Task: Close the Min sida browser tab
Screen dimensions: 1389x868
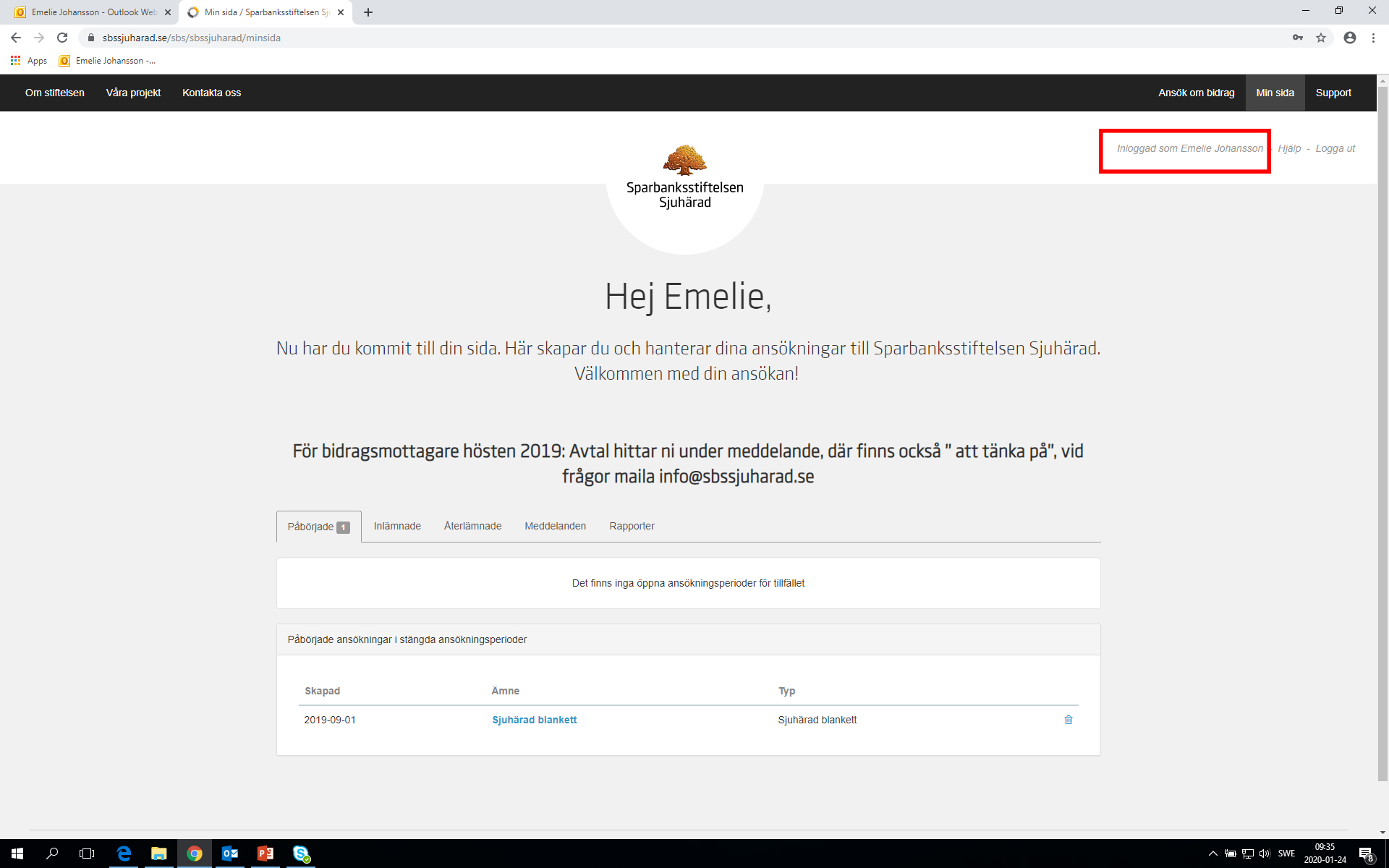Action: pos(341,12)
